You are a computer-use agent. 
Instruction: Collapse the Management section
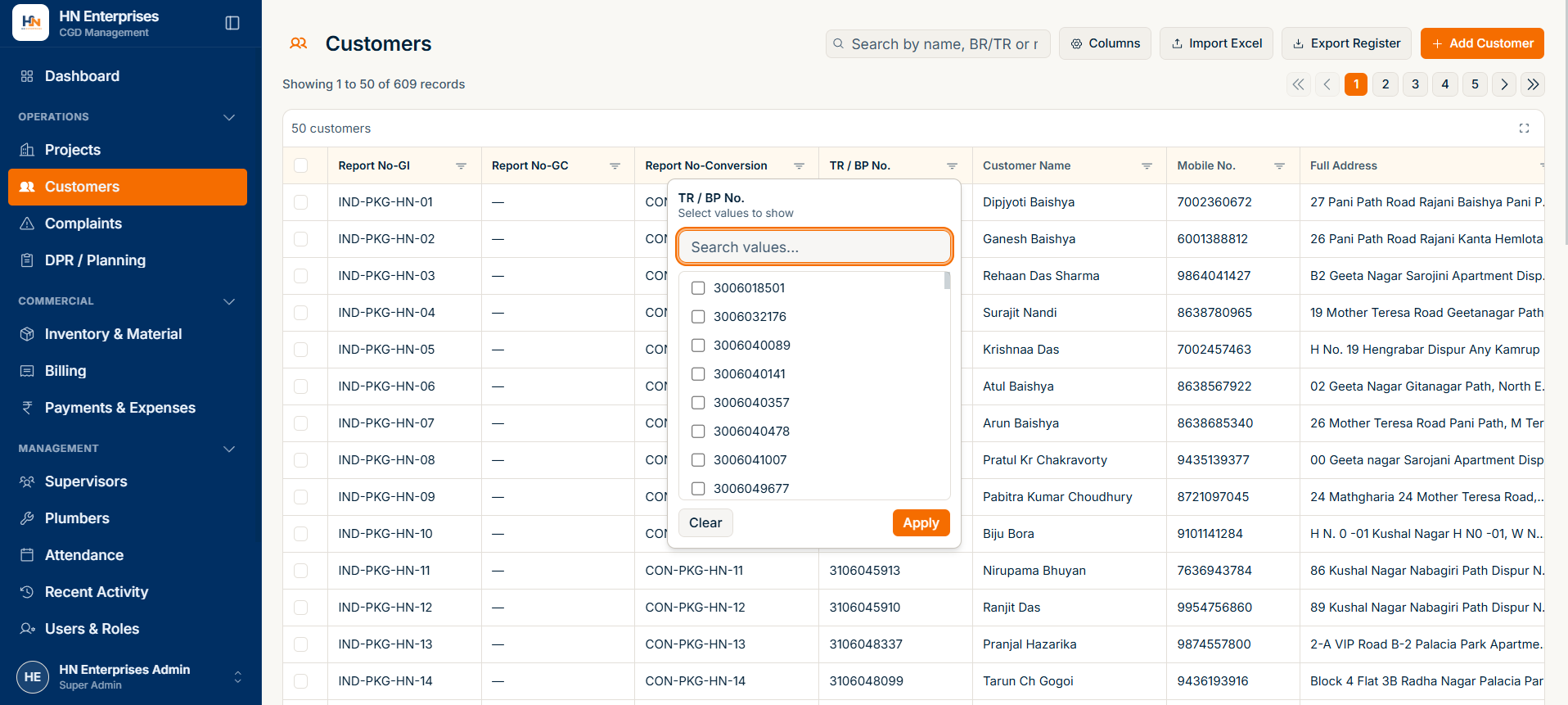[229, 449]
